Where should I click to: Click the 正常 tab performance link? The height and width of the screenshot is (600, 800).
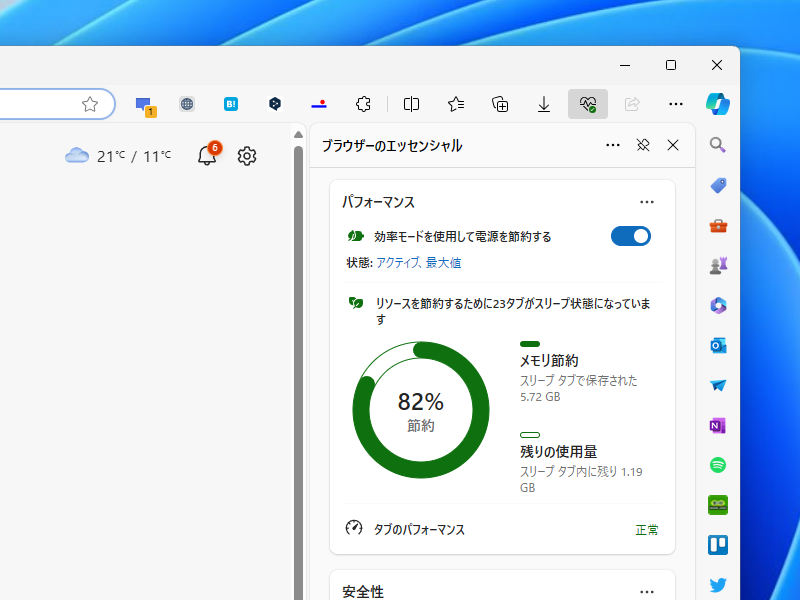647,530
